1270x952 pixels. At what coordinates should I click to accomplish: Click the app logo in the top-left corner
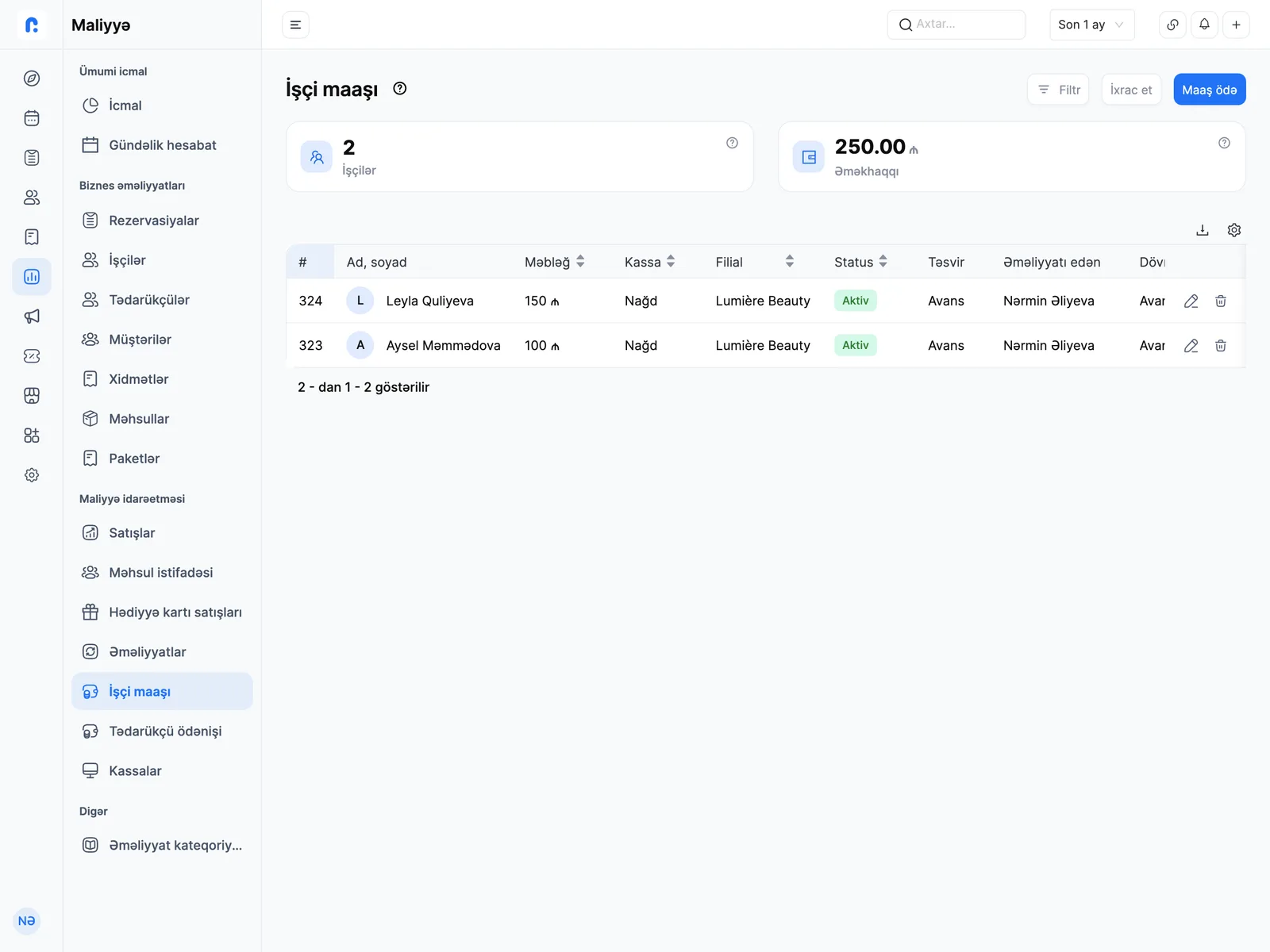(x=32, y=25)
